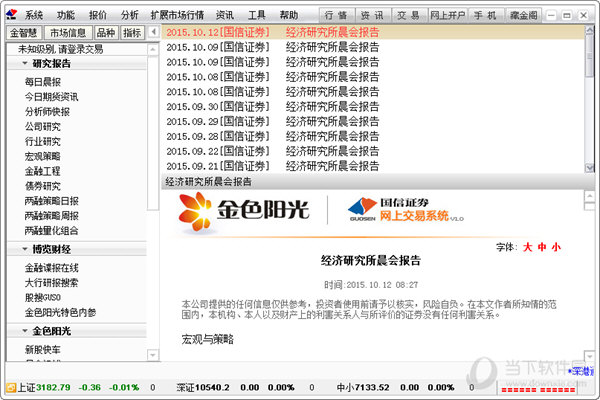Screen dimensions: 600x400
Task: Open the 资讯 menu
Action: point(225,15)
